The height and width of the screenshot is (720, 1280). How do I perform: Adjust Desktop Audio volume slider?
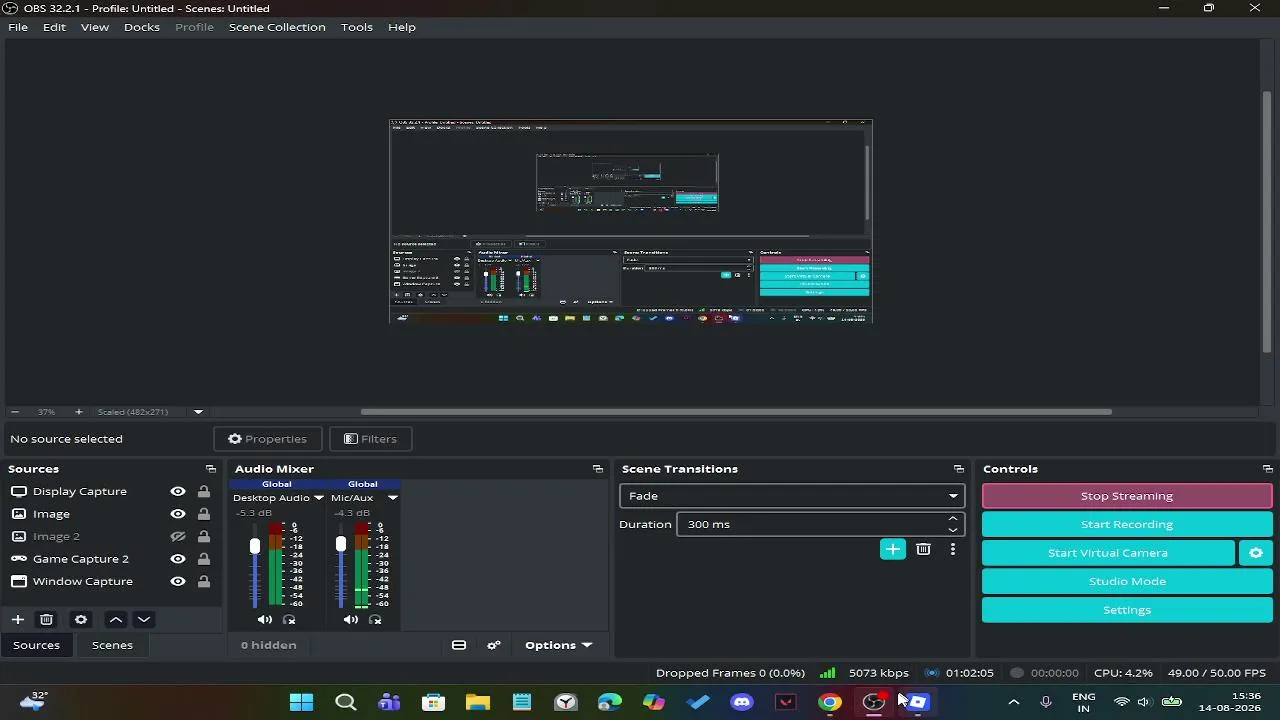click(x=255, y=546)
